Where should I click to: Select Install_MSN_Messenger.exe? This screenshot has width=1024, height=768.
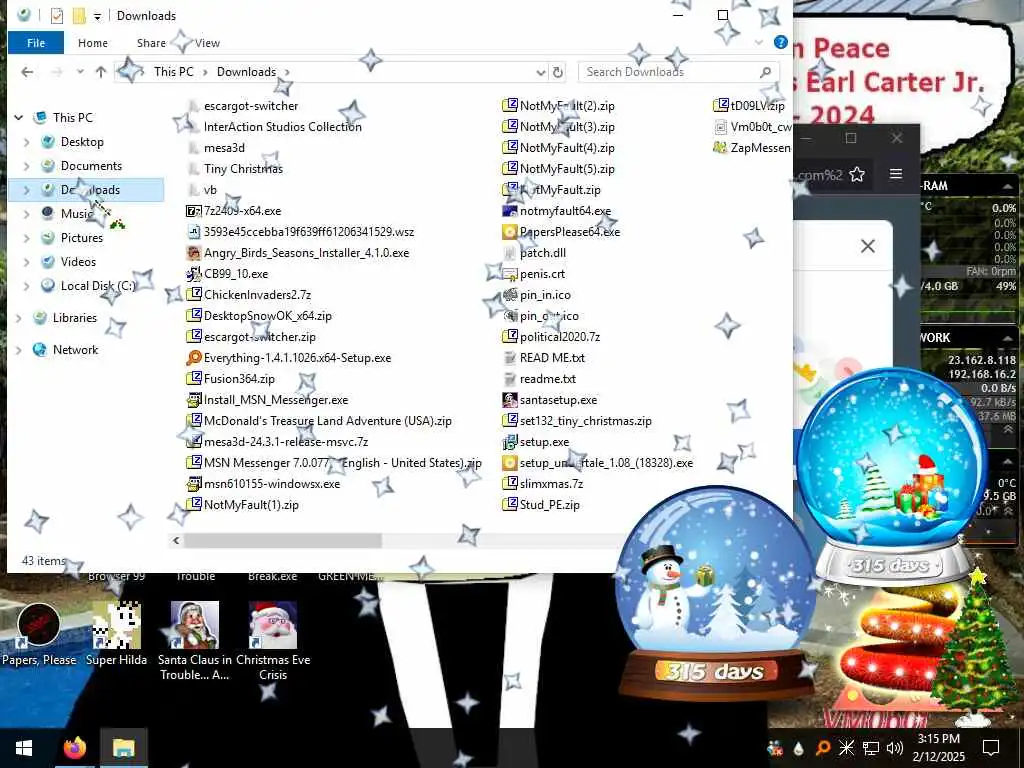coord(268,400)
